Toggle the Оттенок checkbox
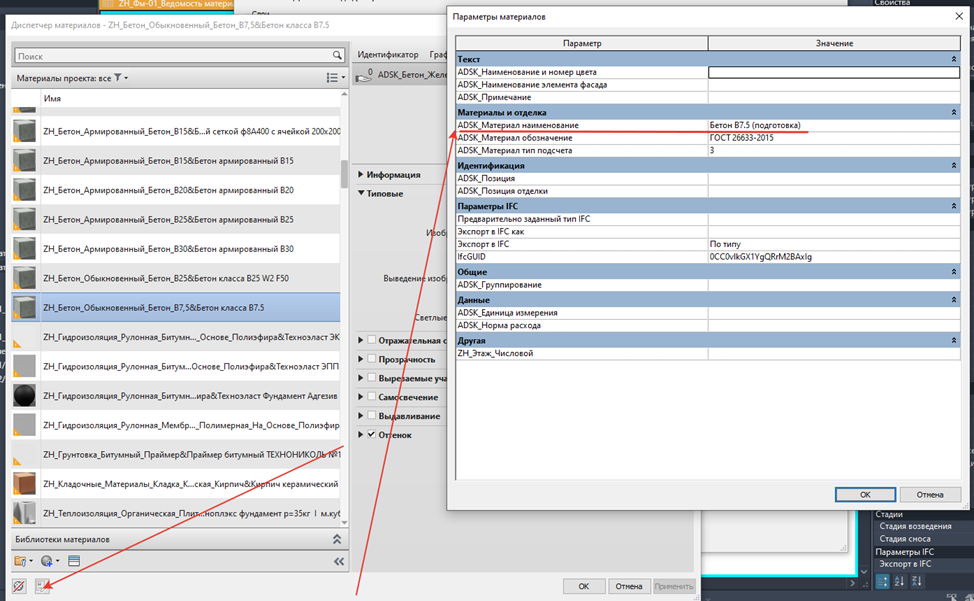Viewport: 974px width, 601px height. pos(371,435)
